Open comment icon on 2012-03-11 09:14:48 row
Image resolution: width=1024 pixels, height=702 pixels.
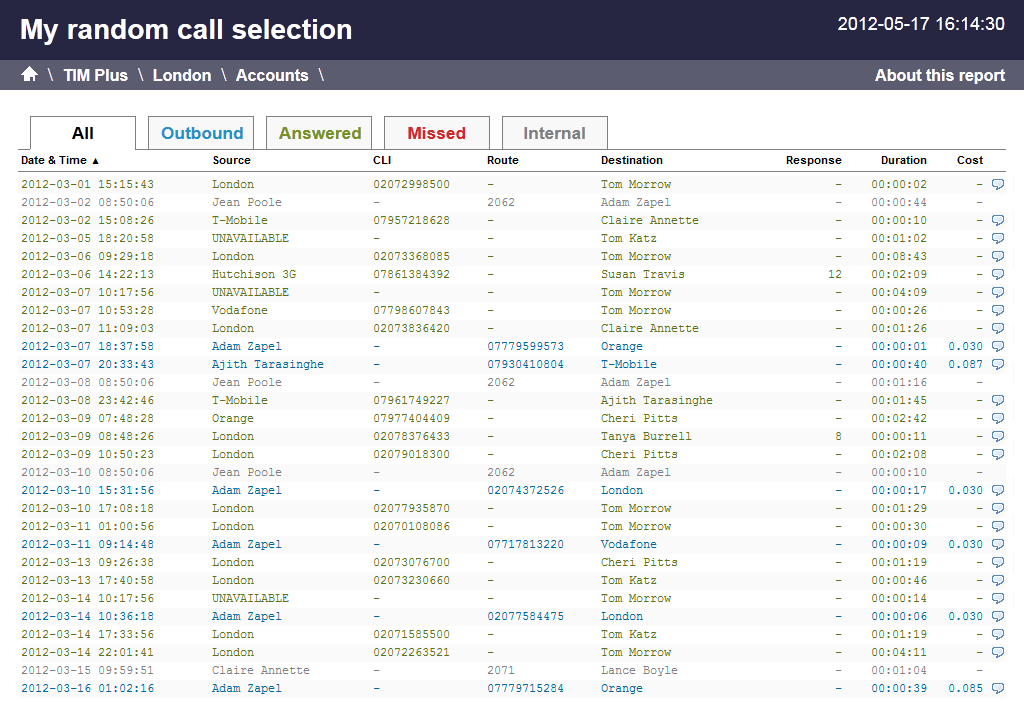997,544
